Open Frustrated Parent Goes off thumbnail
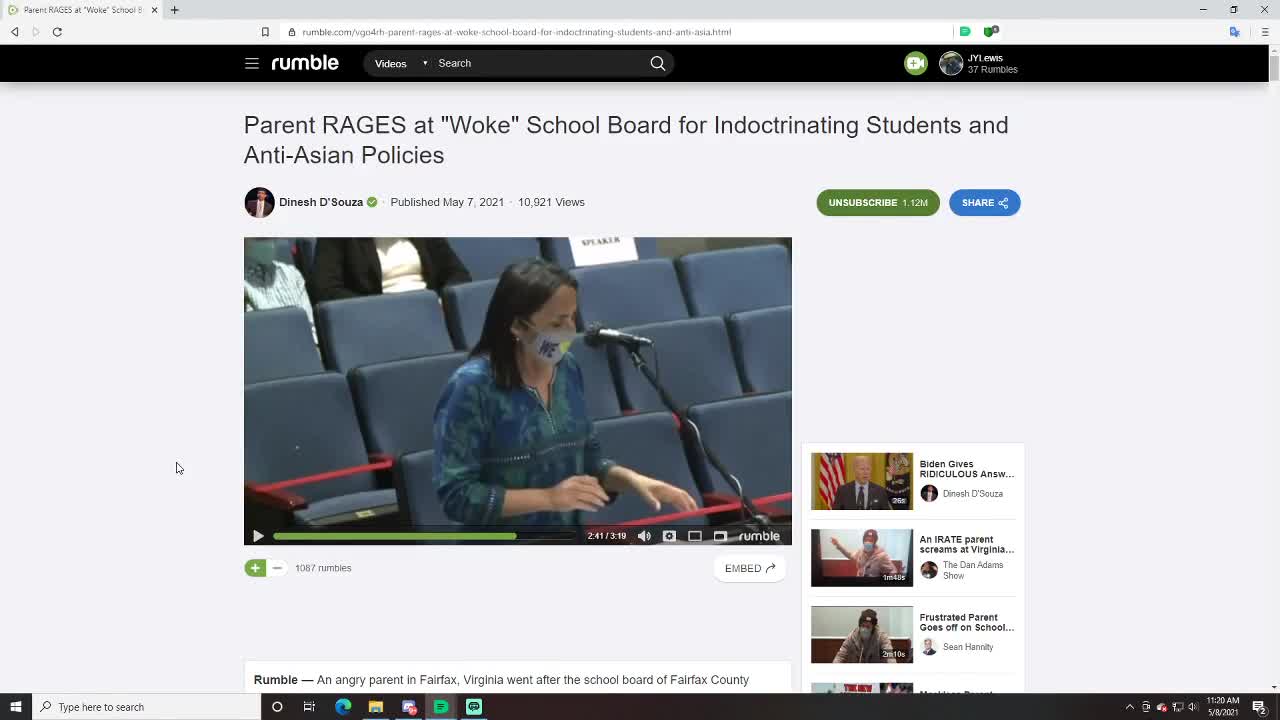The image size is (1280, 720). pyautogui.click(x=861, y=634)
